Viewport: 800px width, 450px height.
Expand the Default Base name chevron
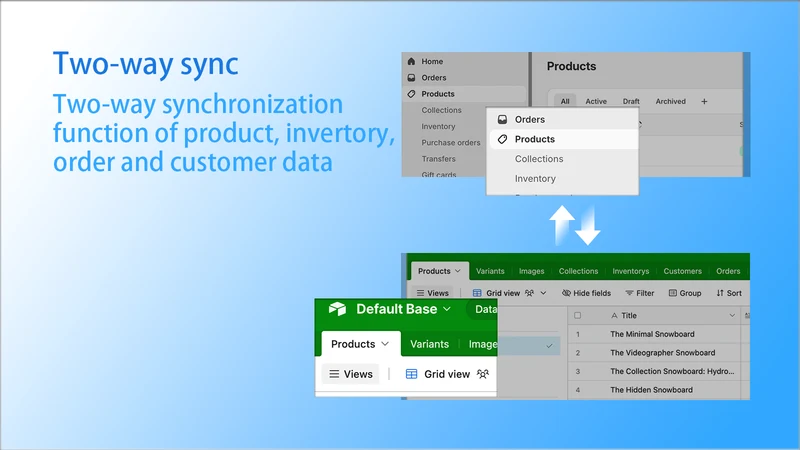click(x=447, y=309)
